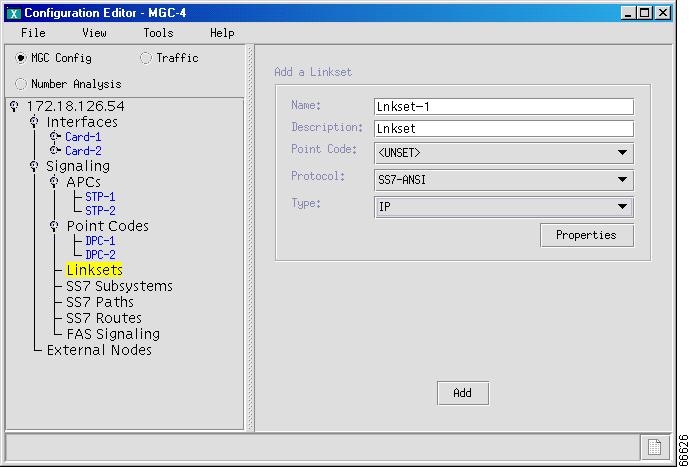691x467 pixels.
Task: Select Card-2 in the tree
Action: click(x=83, y=151)
